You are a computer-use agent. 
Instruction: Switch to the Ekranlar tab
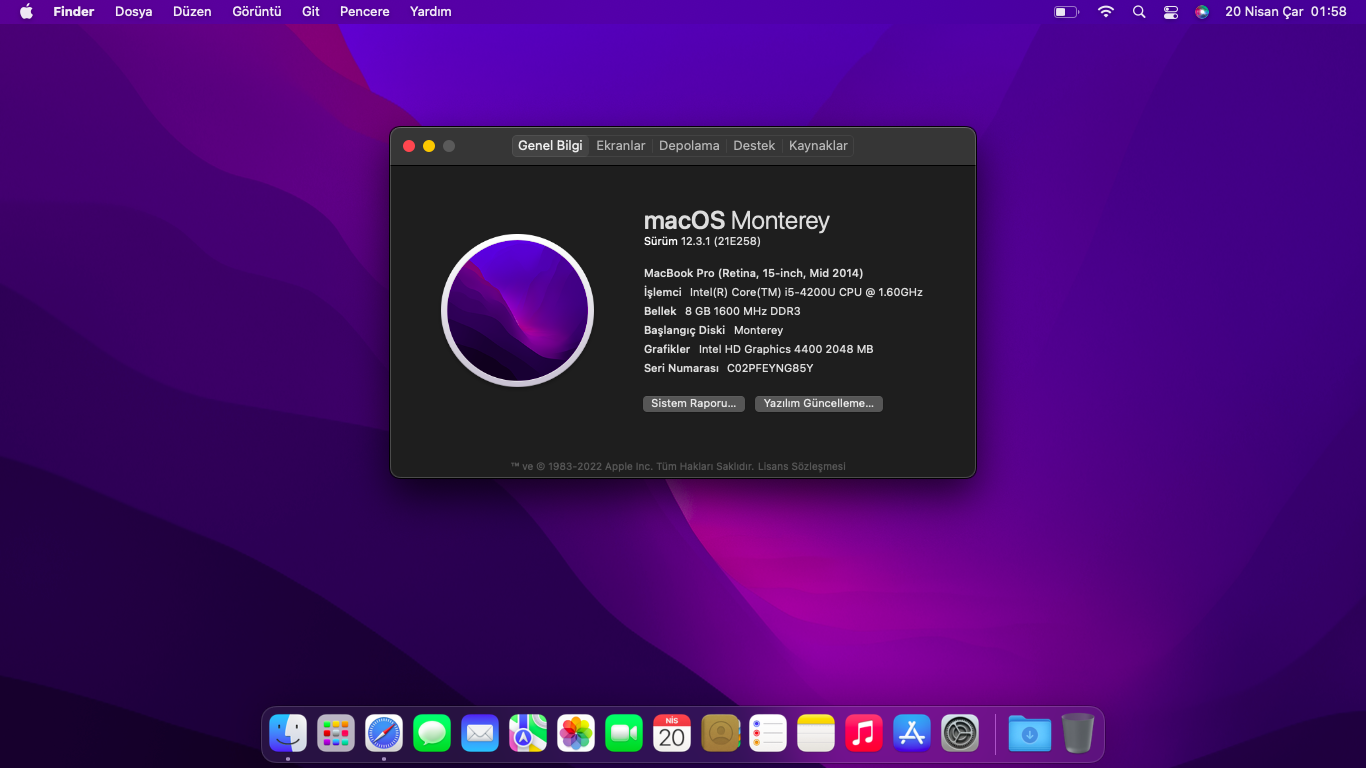(x=621, y=146)
